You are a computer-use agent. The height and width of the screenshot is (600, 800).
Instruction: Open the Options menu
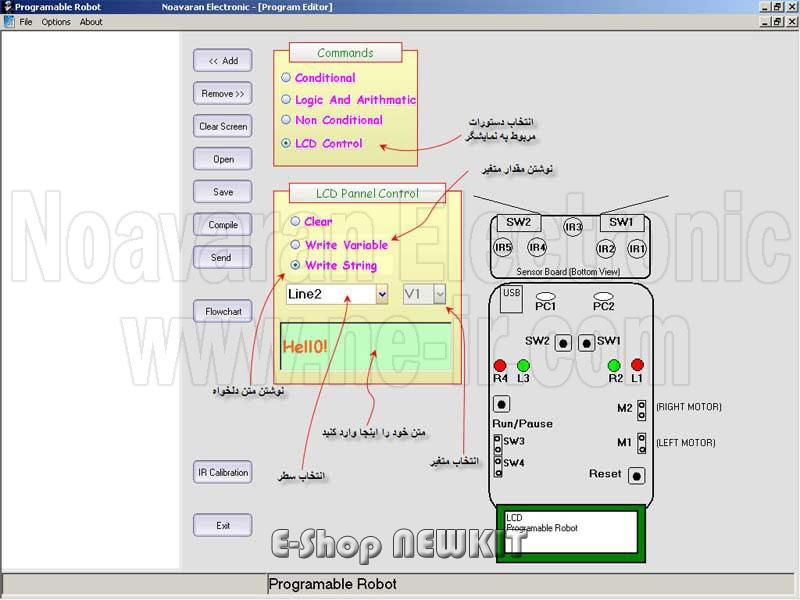pos(56,22)
